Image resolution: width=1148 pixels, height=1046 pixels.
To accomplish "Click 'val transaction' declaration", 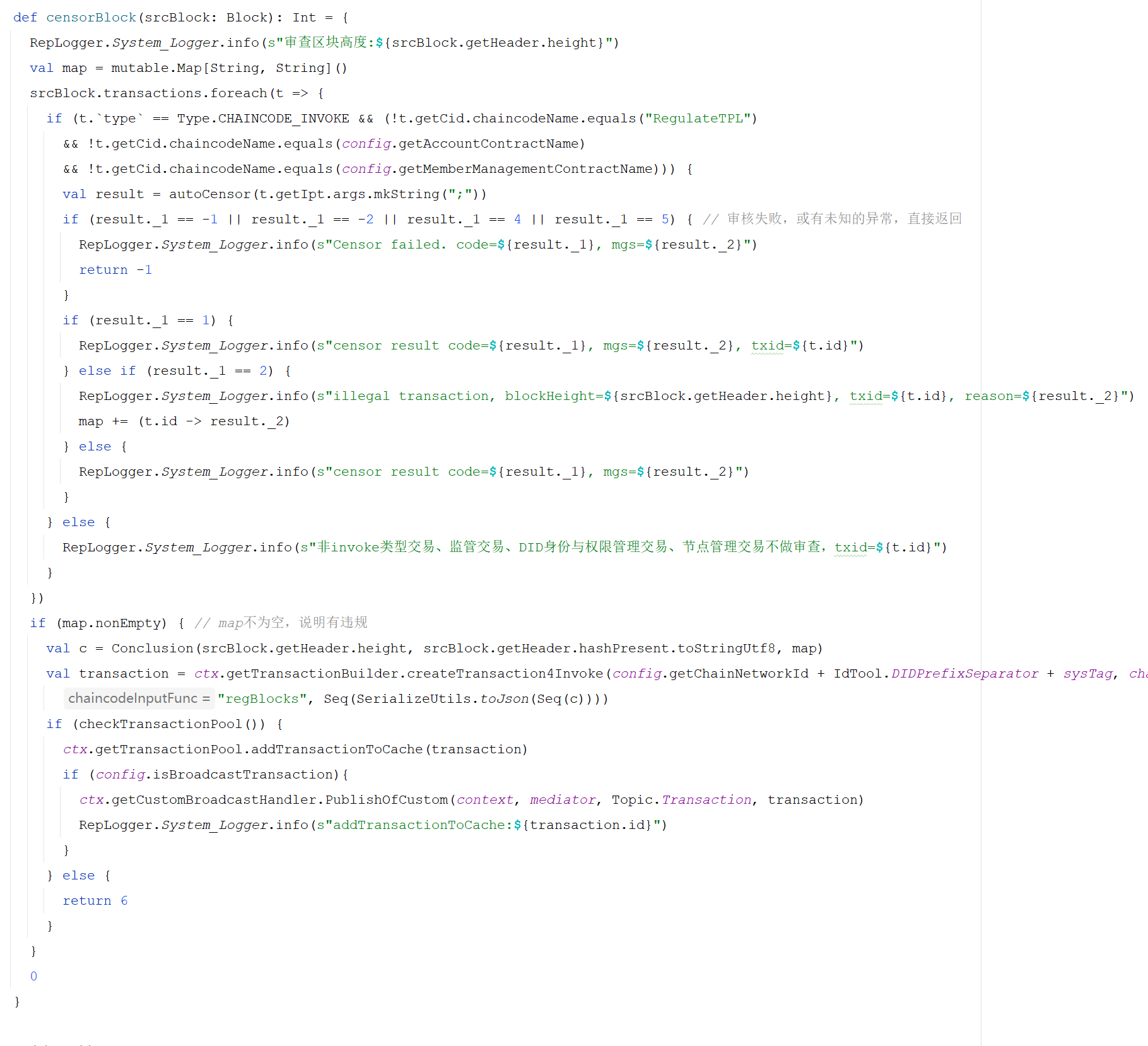I will [x=107, y=674].
